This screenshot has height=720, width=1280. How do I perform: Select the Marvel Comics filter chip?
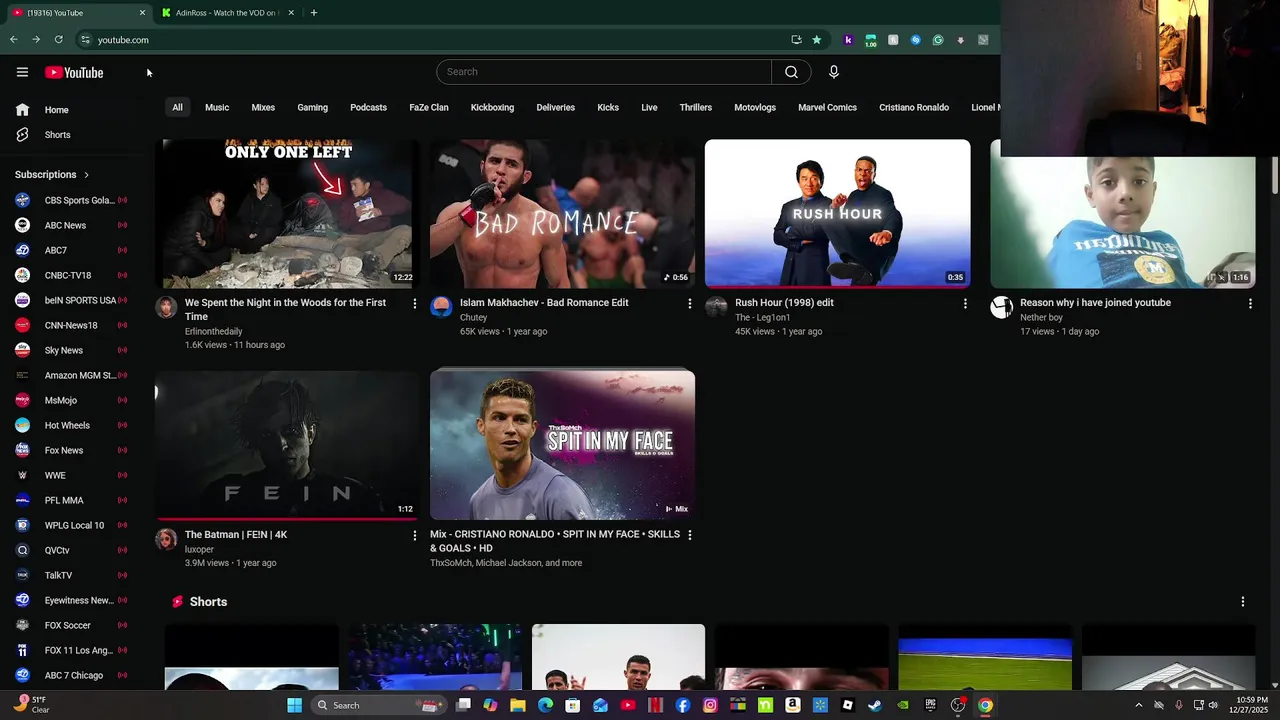pos(827,107)
